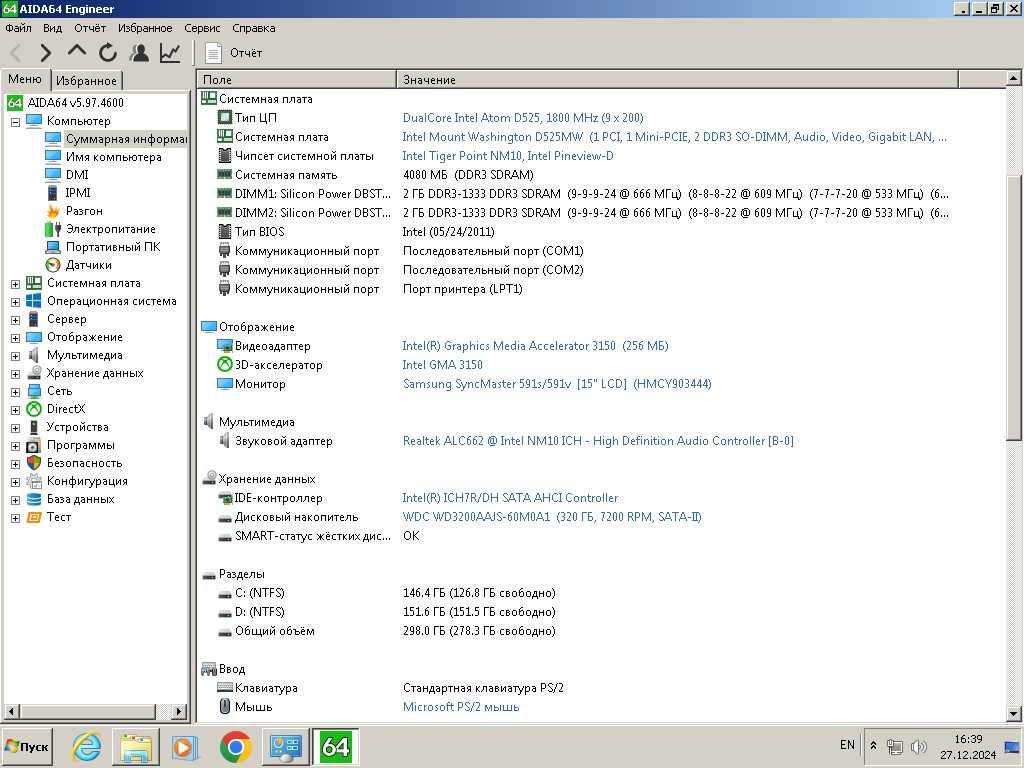Select Суммарная информация in the tree
Screen dimensions: 1024x768
[x=116, y=138]
